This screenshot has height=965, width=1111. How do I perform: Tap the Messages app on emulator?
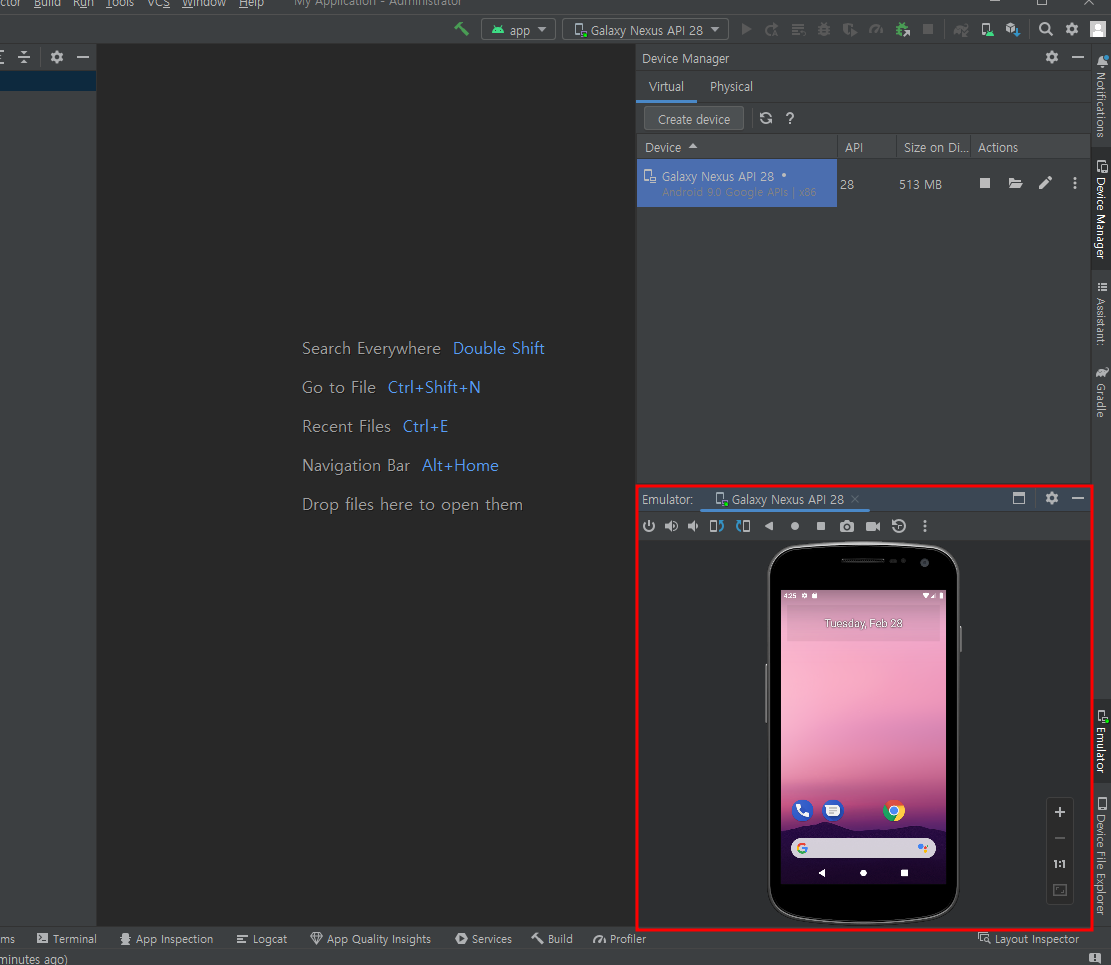833,811
